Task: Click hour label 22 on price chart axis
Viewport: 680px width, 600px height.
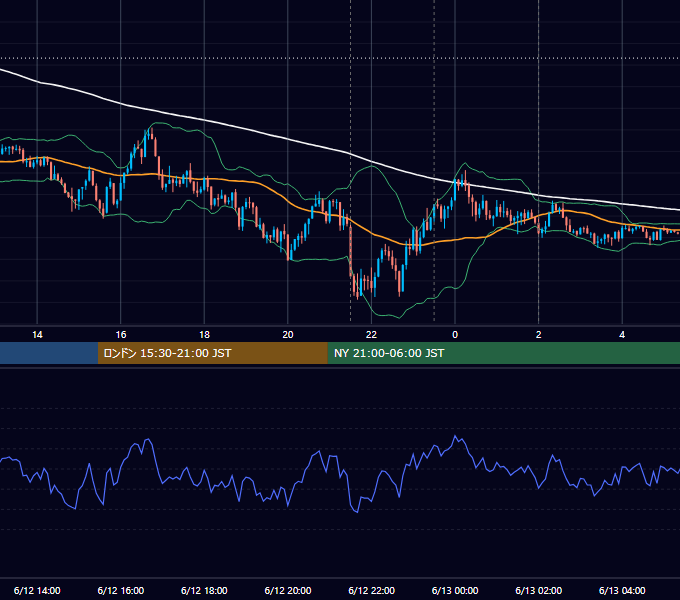Action: click(372, 335)
